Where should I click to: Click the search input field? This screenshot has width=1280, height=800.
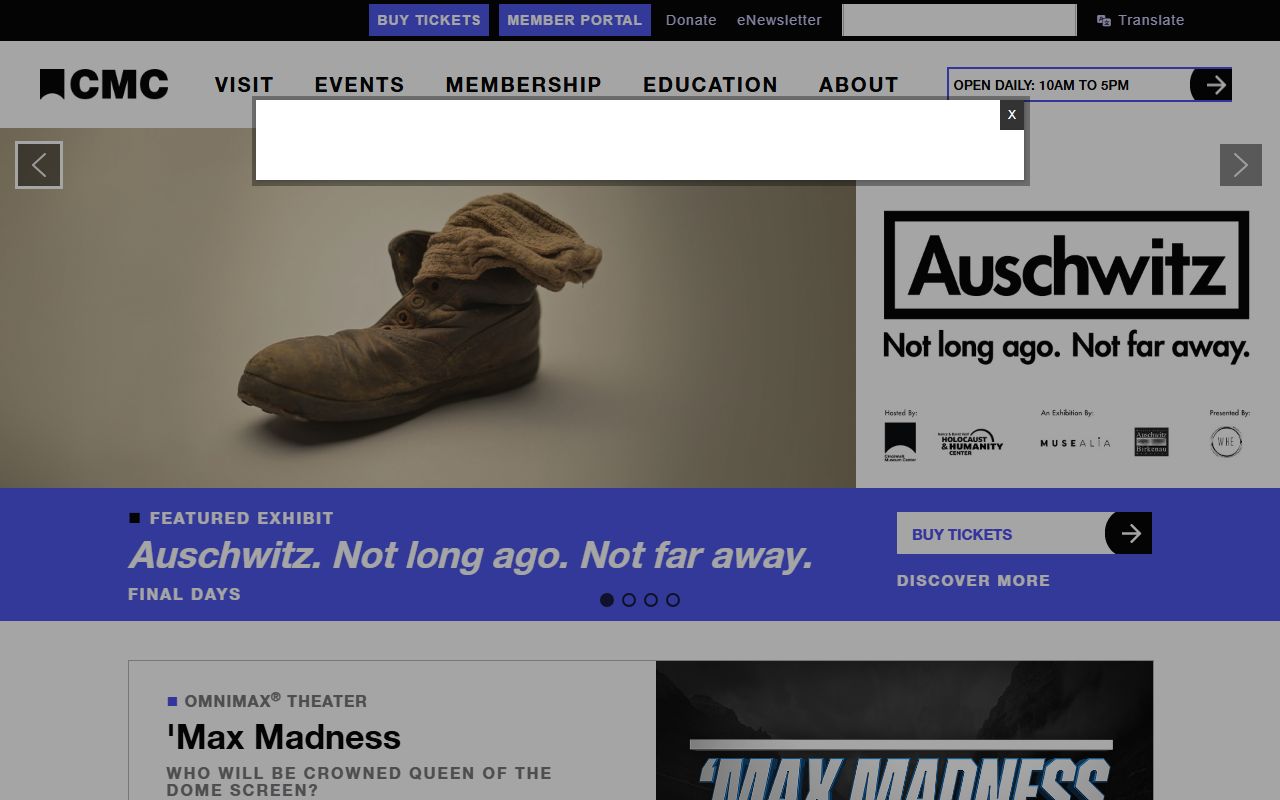pyautogui.click(x=958, y=20)
